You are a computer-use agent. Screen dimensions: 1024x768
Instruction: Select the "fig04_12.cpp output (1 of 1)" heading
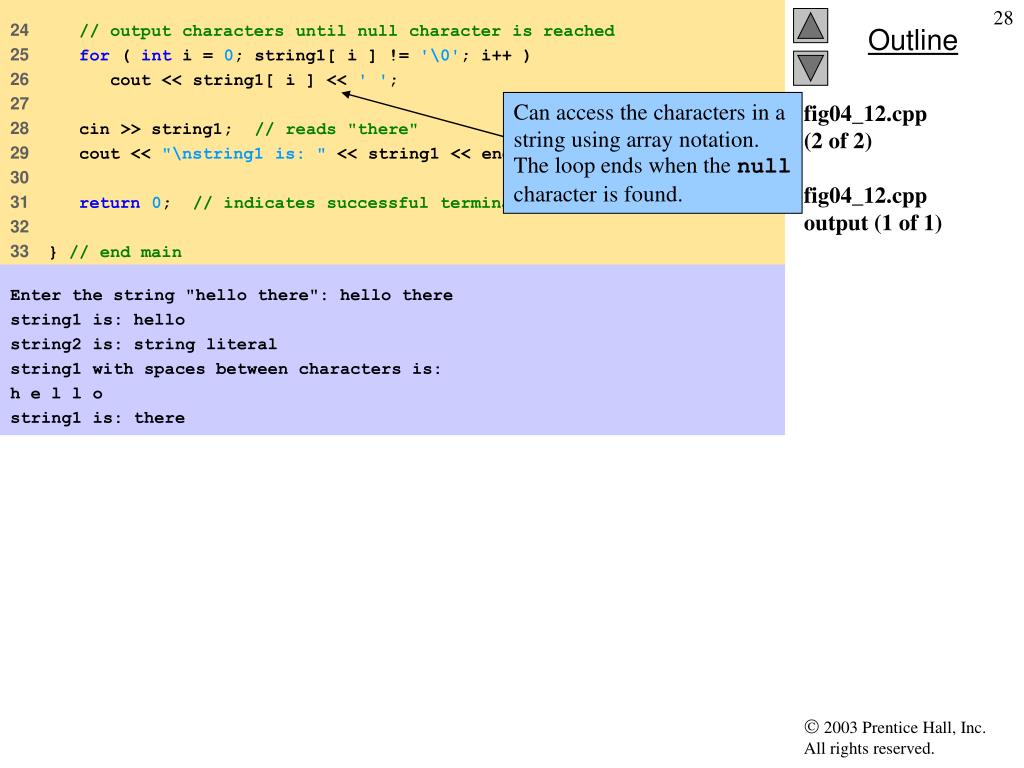coord(872,209)
